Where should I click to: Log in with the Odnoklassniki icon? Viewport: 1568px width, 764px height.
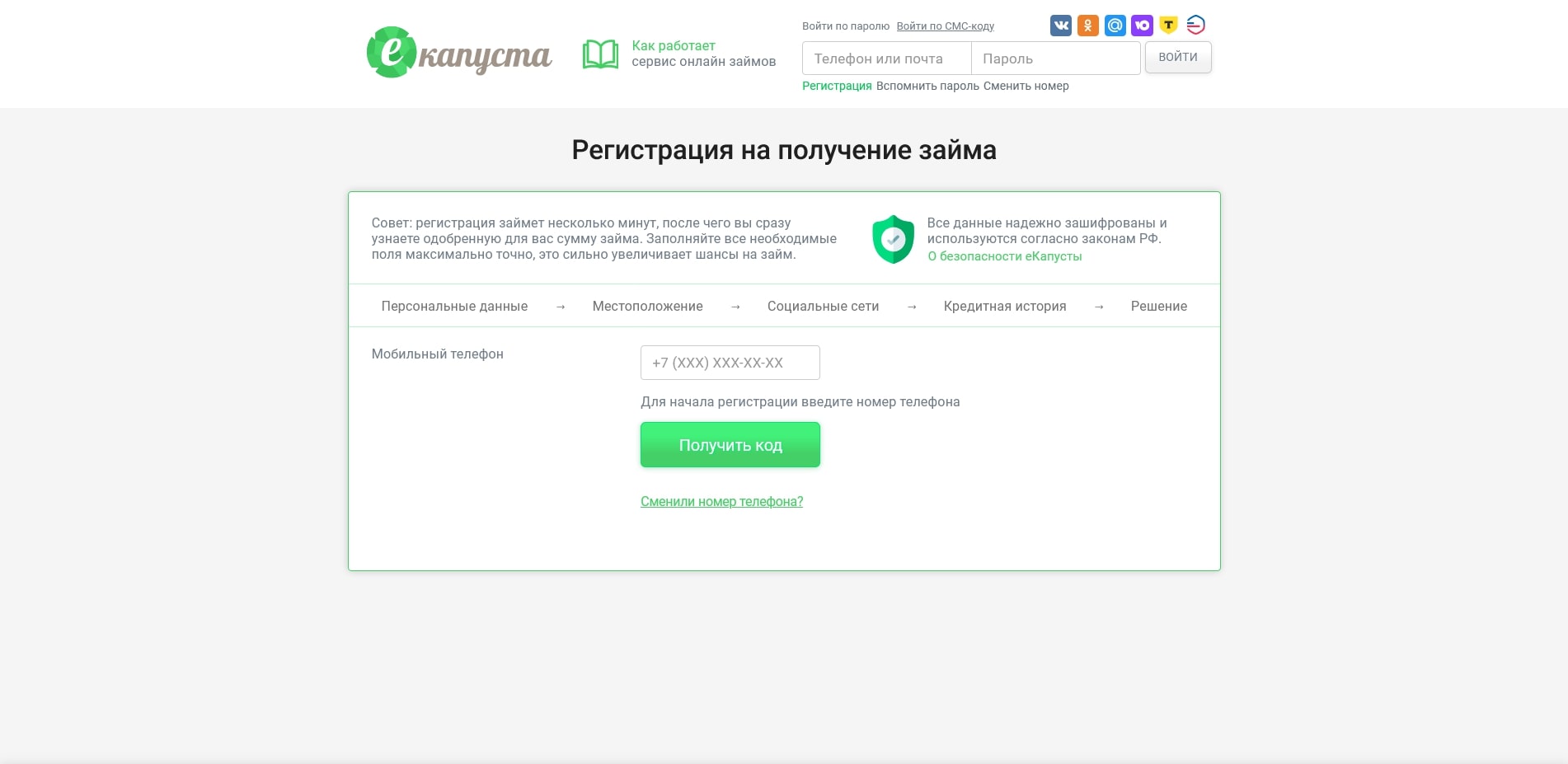pos(1088,26)
